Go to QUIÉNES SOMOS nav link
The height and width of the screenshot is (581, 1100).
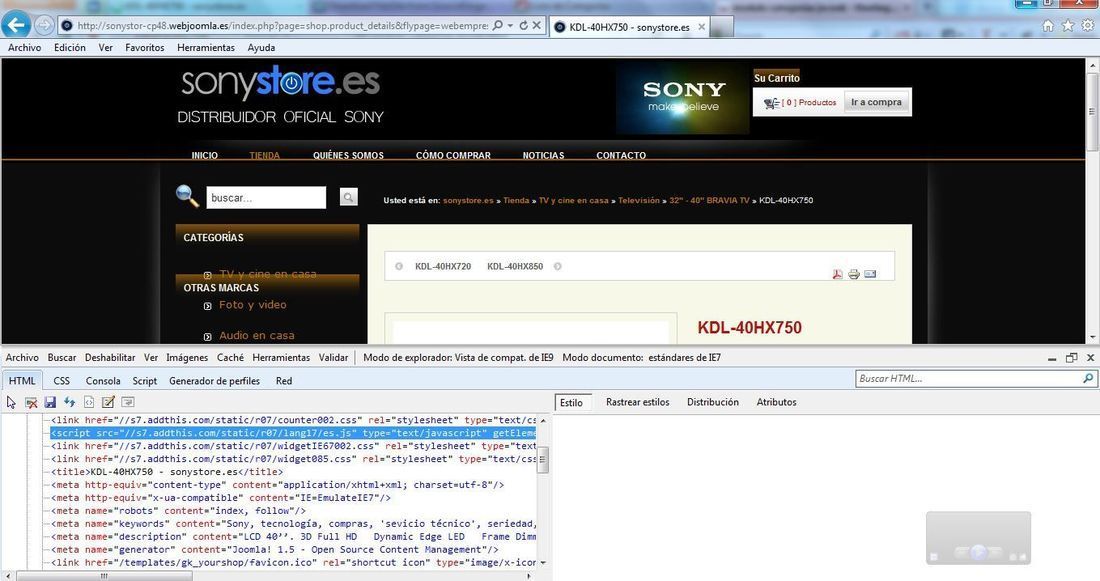point(348,156)
